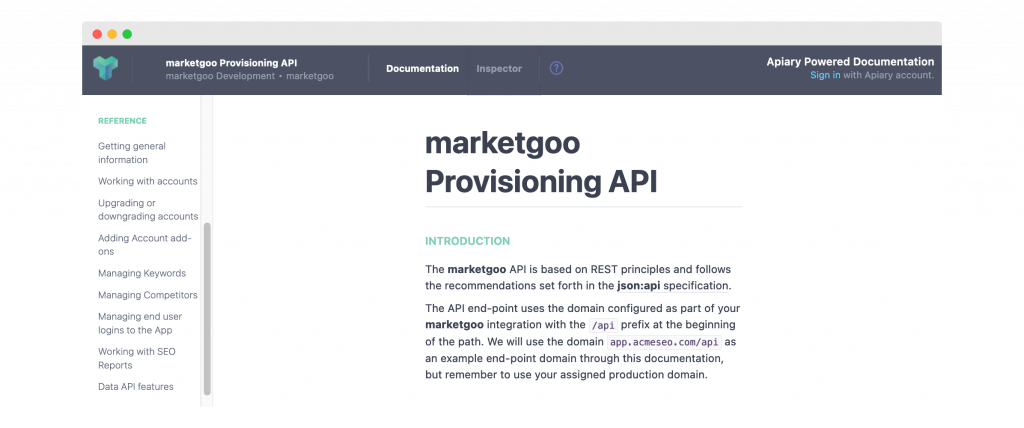Image resolution: width=1024 pixels, height=428 pixels.
Task: Switch to the Documentation tab
Action: pyautogui.click(x=423, y=69)
